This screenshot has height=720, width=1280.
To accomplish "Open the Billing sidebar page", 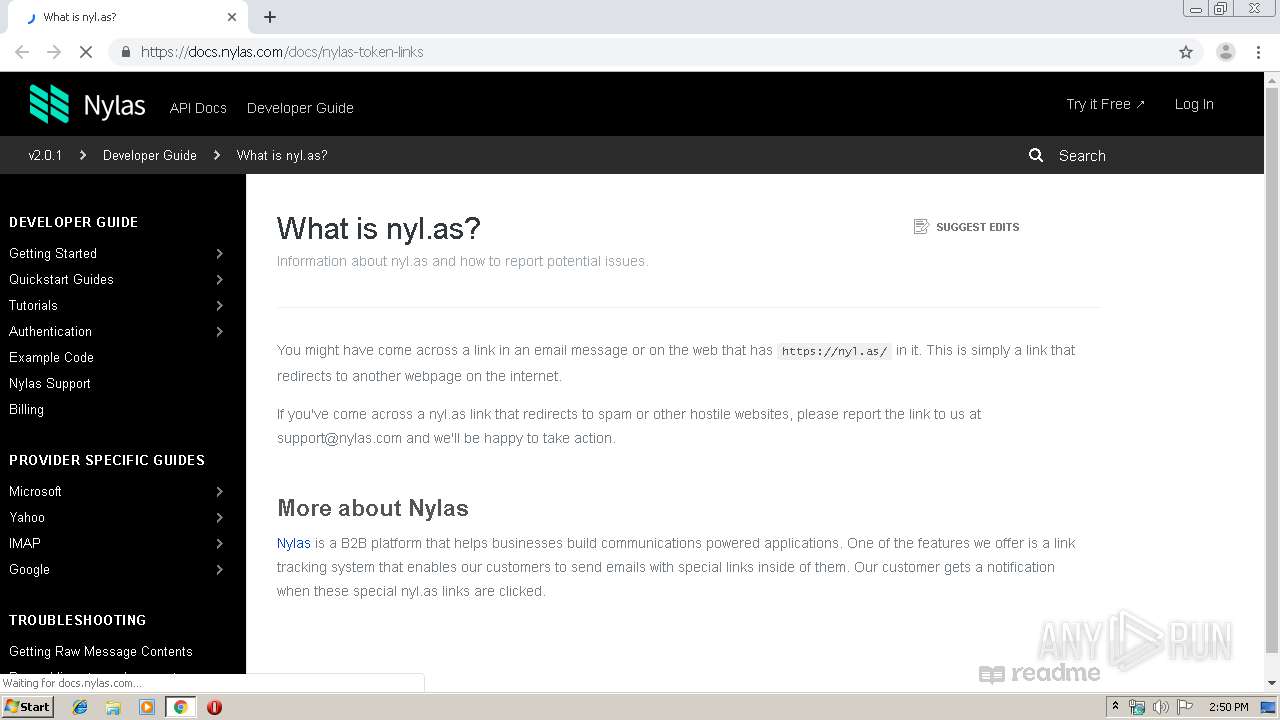I will coord(26,410).
